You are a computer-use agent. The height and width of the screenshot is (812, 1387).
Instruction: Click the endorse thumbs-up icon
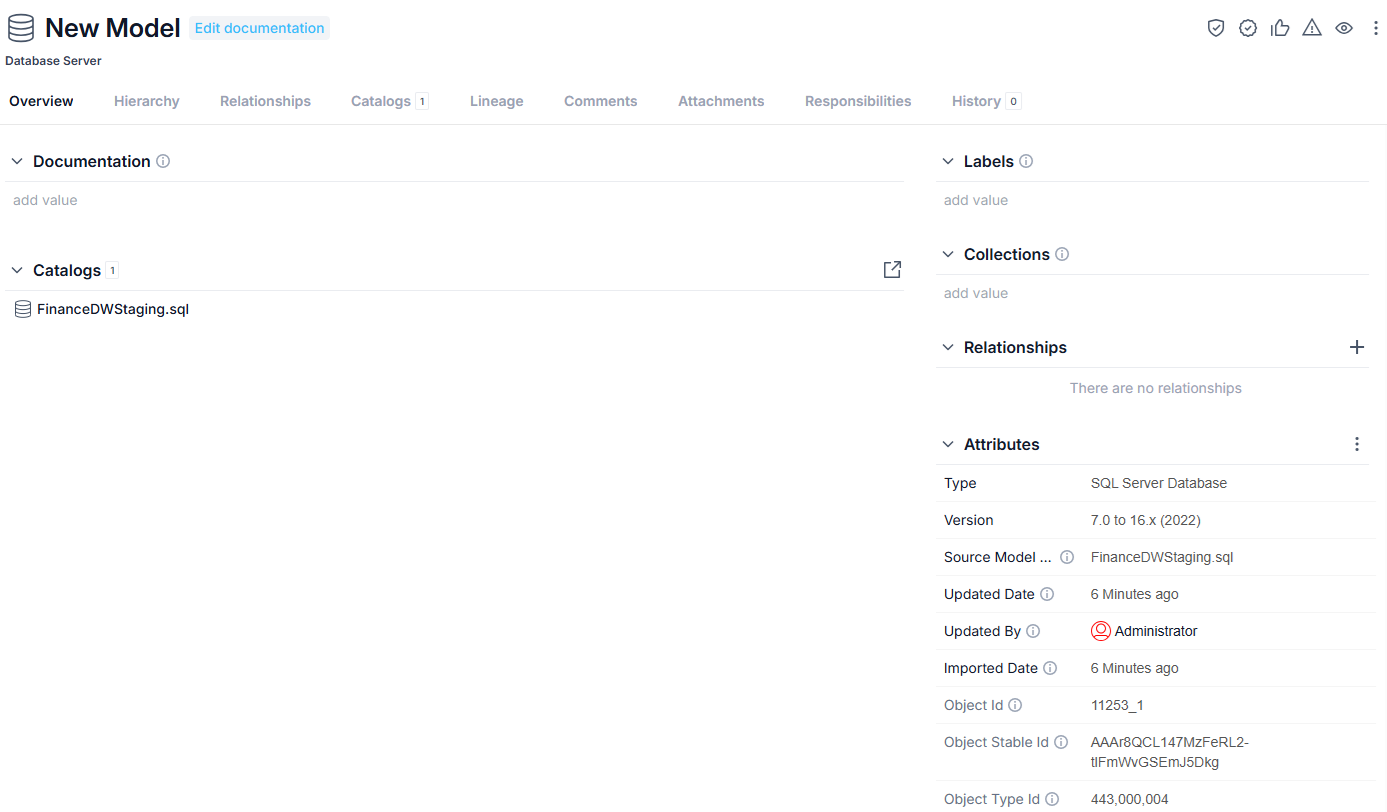(1280, 28)
